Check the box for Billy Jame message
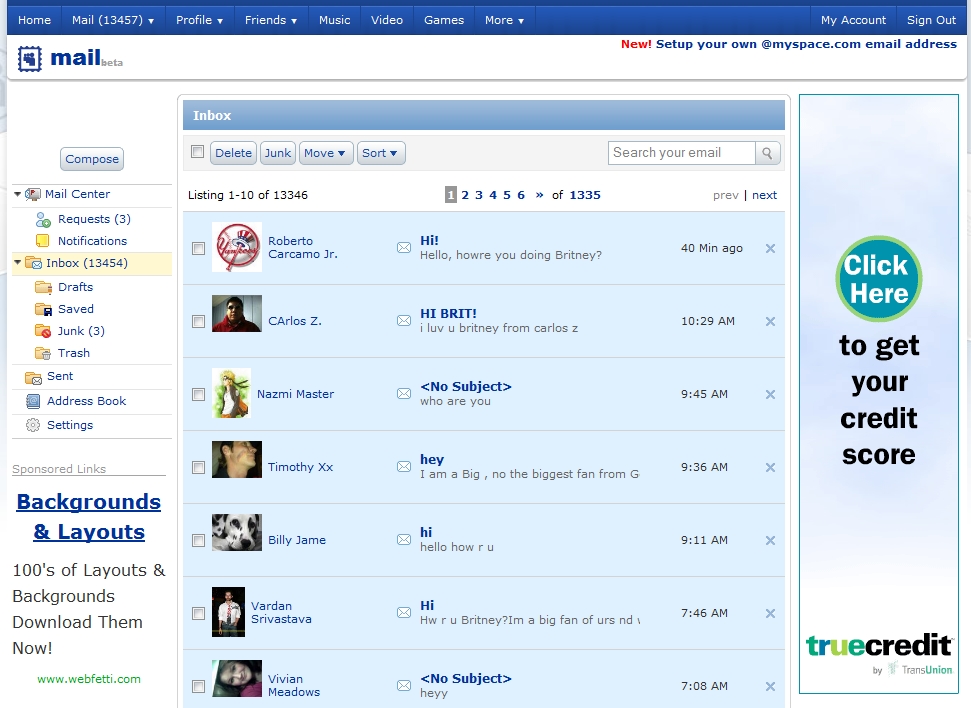Viewport: 971px width, 708px height. pyautogui.click(x=198, y=541)
